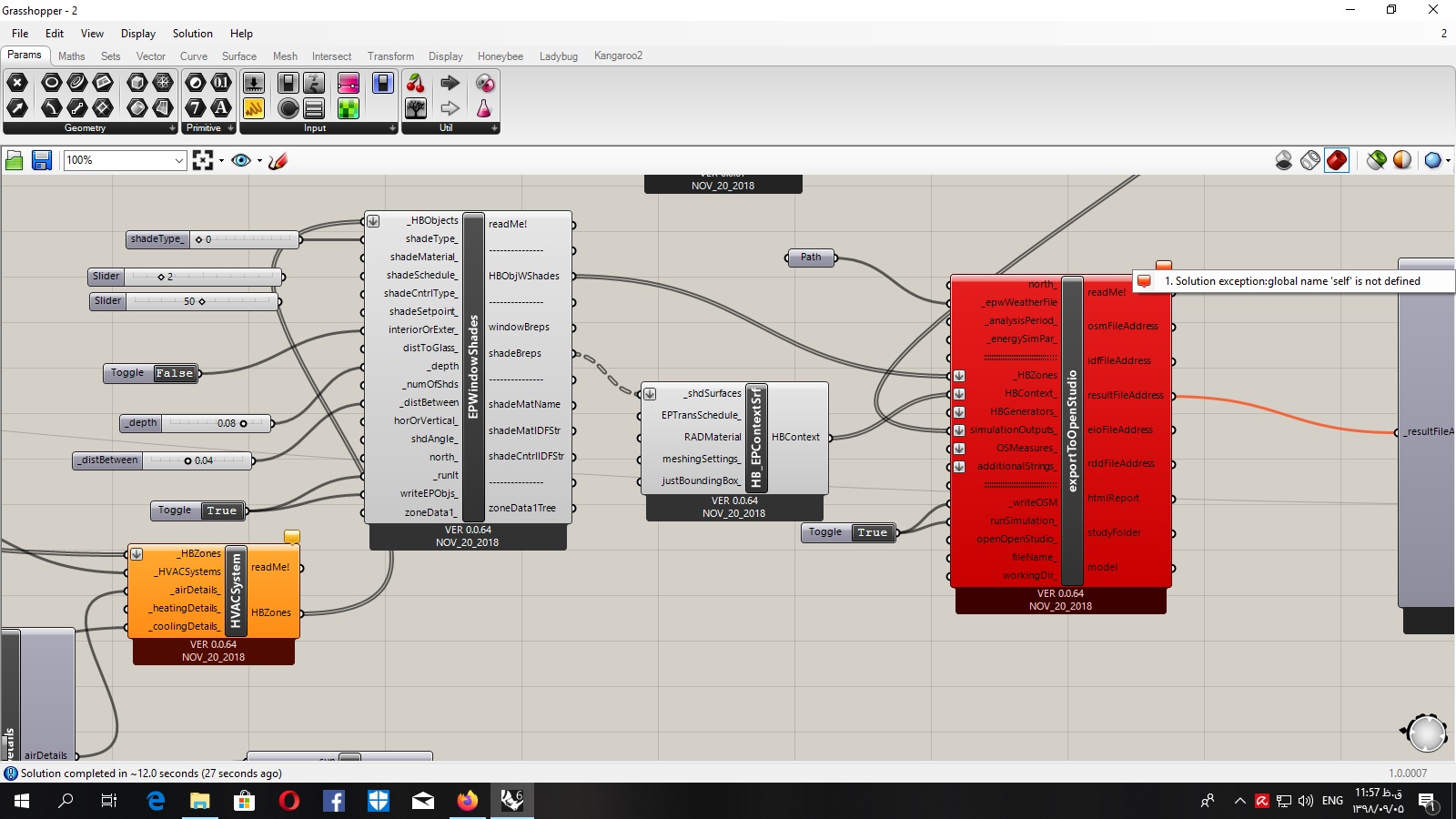
Task: Click the exportToOpenStudio component title bar
Action: pyautogui.click(x=1073, y=430)
